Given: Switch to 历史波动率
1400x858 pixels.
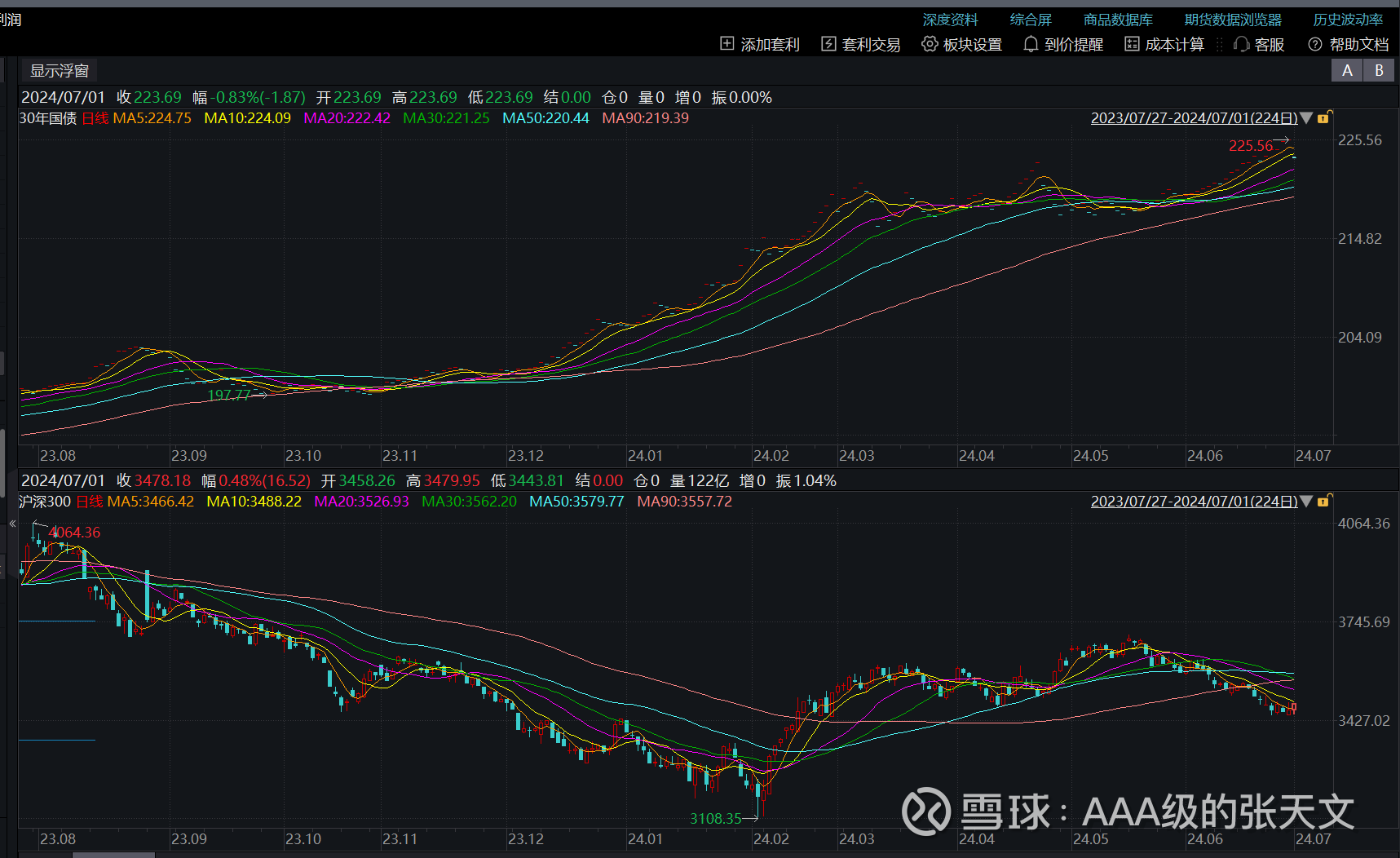Looking at the screenshot, I should click(1348, 19).
